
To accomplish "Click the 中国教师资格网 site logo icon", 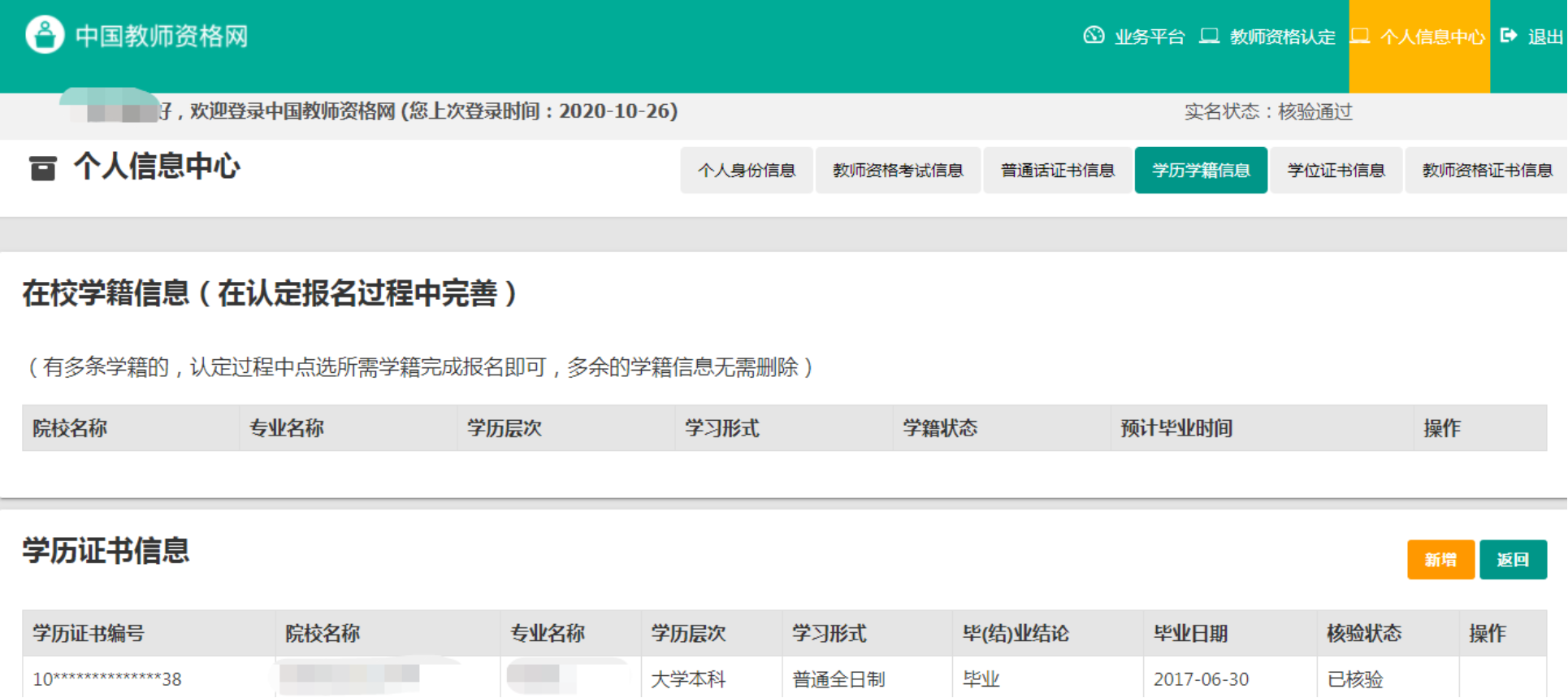I will (x=45, y=35).
